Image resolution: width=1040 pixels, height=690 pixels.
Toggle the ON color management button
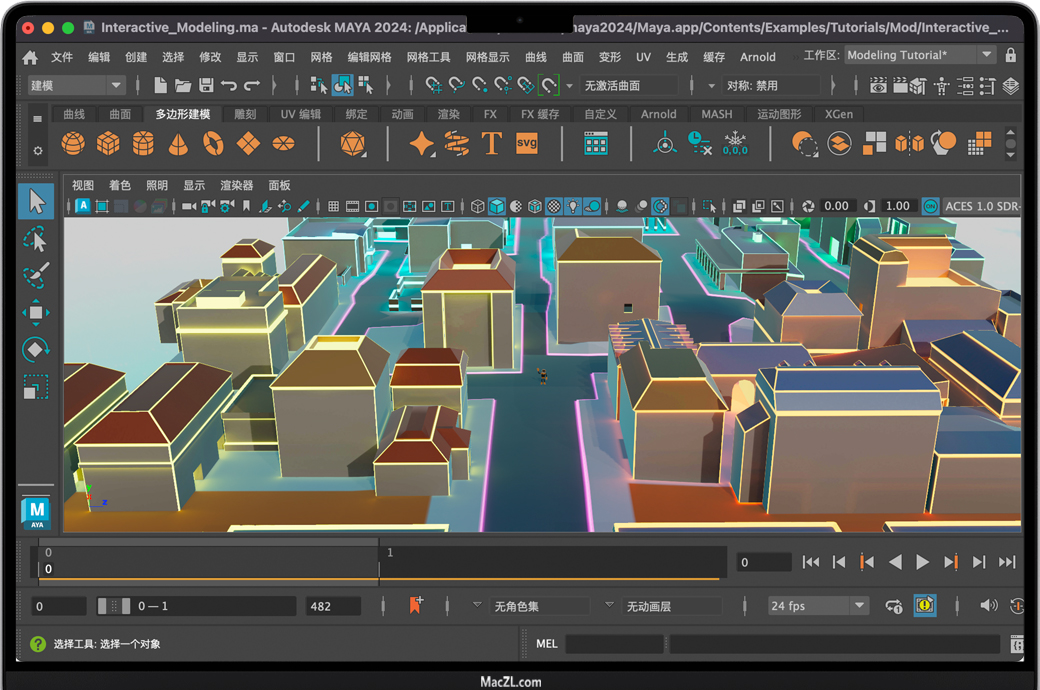(930, 206)
